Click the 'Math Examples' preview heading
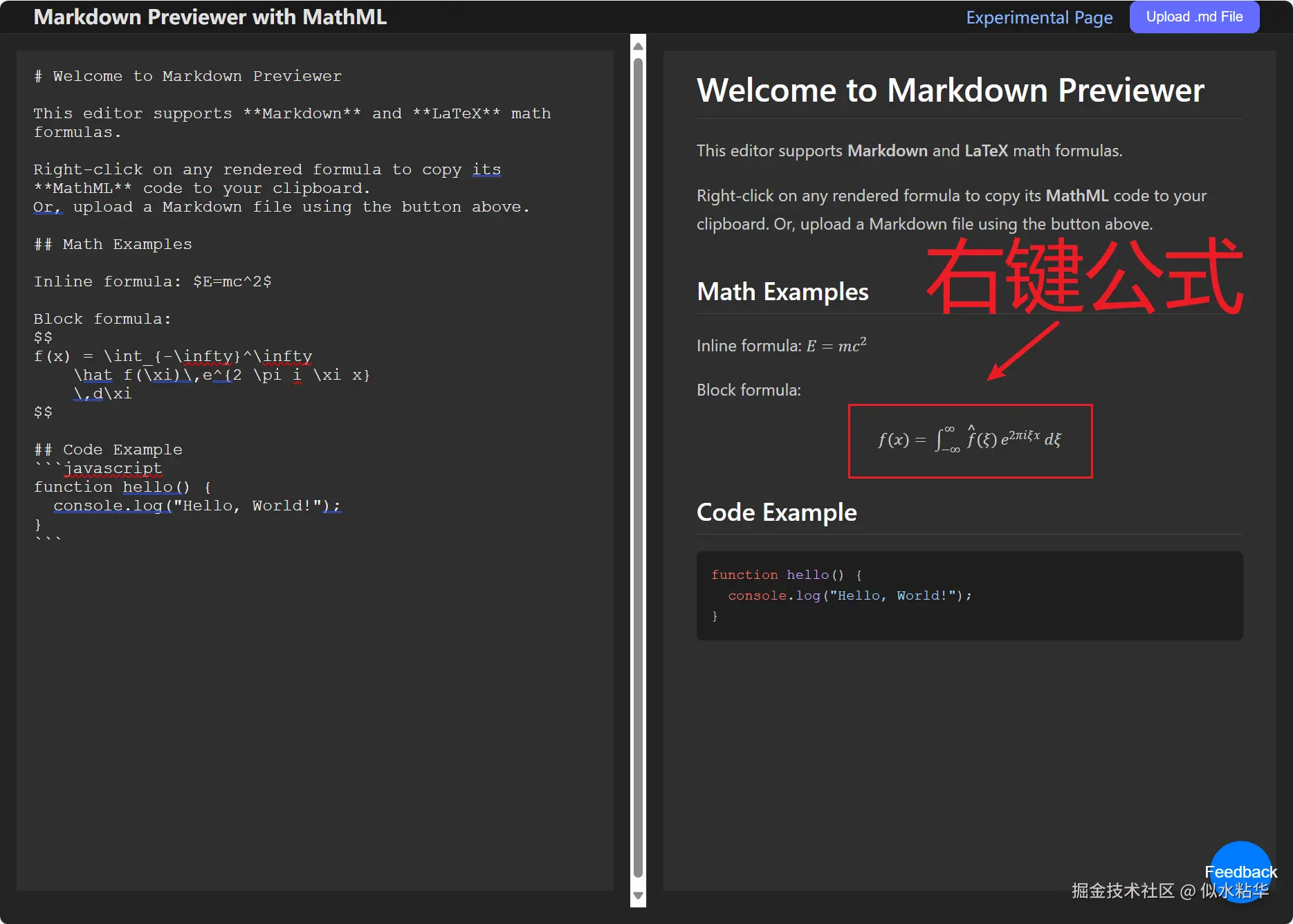Screen dimensions: 1293x924 tap(782, 292)
